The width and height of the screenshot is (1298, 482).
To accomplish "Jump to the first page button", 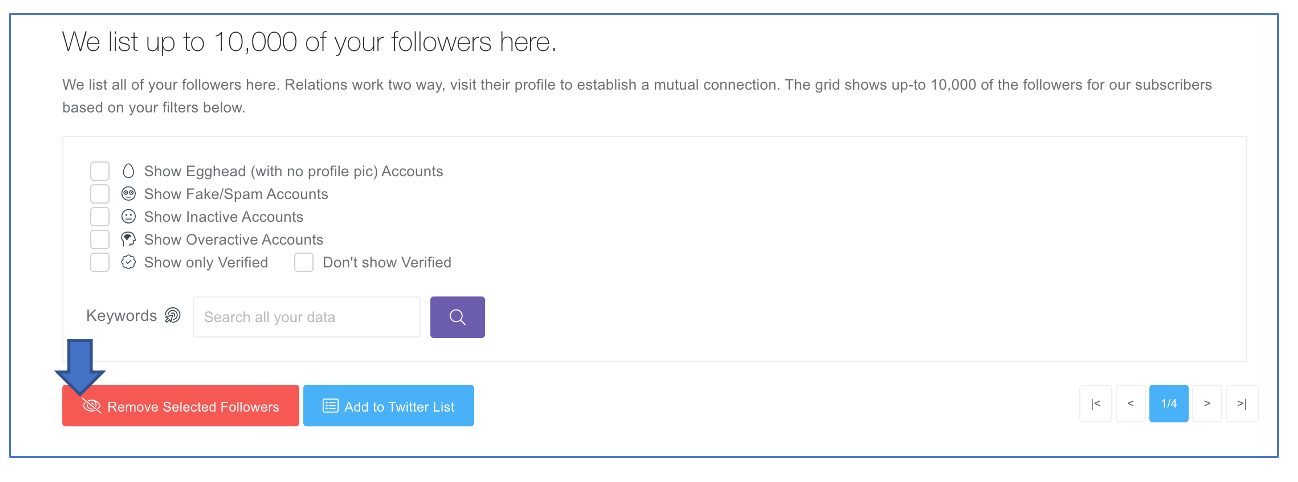I will 1096,403.
